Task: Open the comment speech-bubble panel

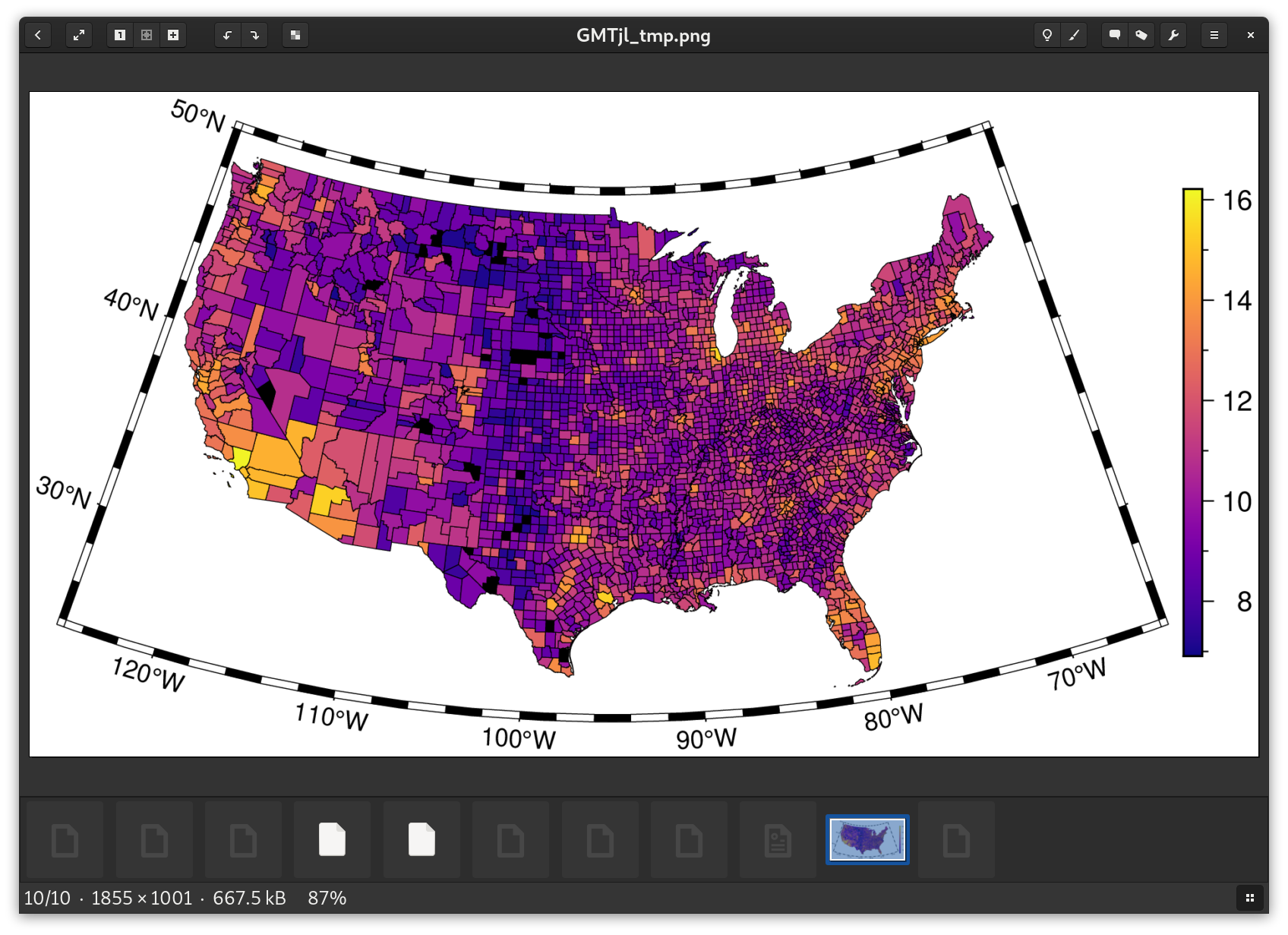Action: point(1115,35)
